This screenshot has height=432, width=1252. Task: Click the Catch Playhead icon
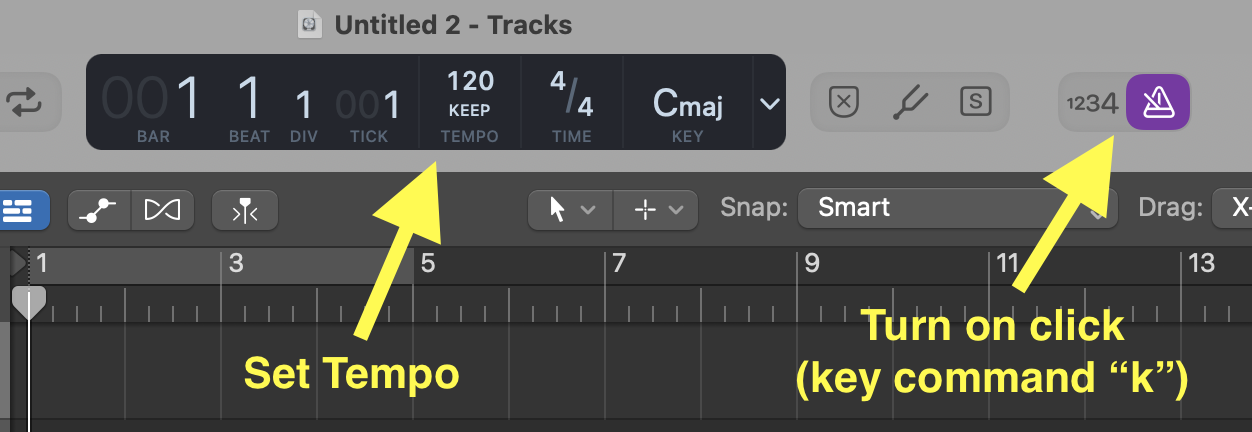244,210
